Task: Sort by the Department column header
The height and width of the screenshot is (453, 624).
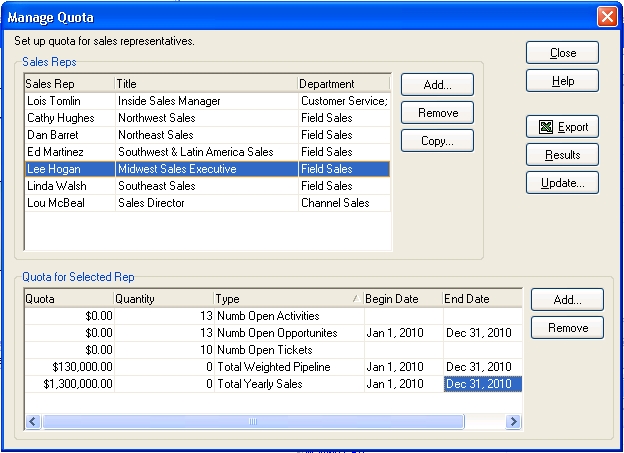Action: [344, 84]
